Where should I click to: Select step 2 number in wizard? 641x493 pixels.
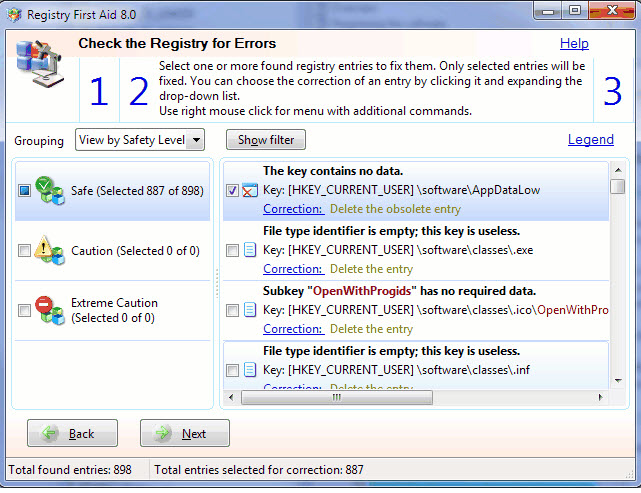139,92
